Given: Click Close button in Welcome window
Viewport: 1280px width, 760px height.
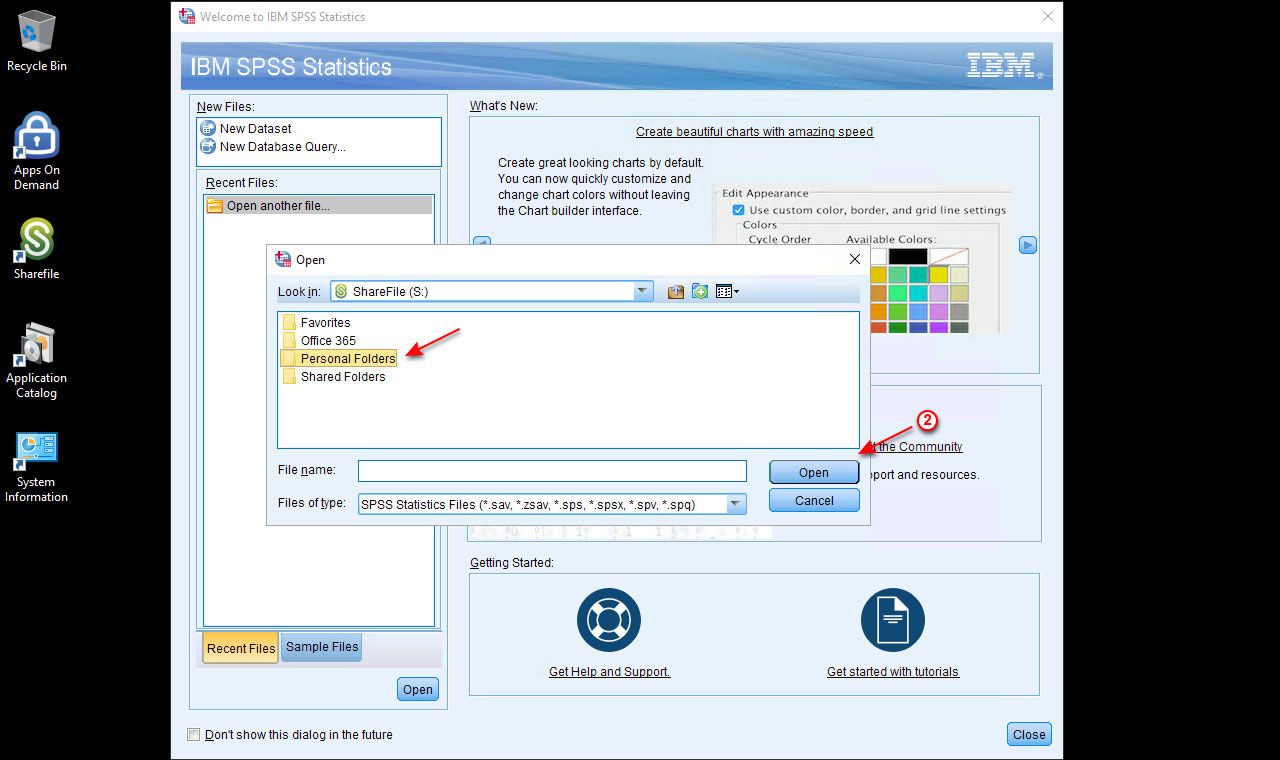Looking at the screenshot, I should [x=1029, y=734].
